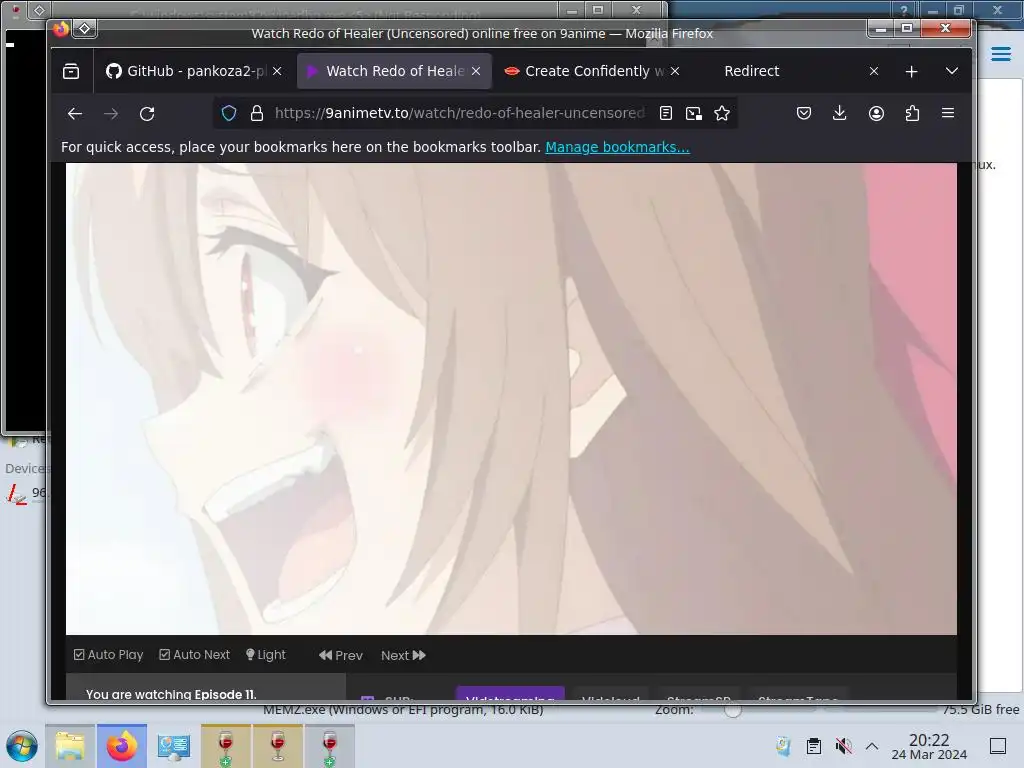1024x768 pixels.
Task: Open the clock showing 20:22
Action: pos(929,746)
